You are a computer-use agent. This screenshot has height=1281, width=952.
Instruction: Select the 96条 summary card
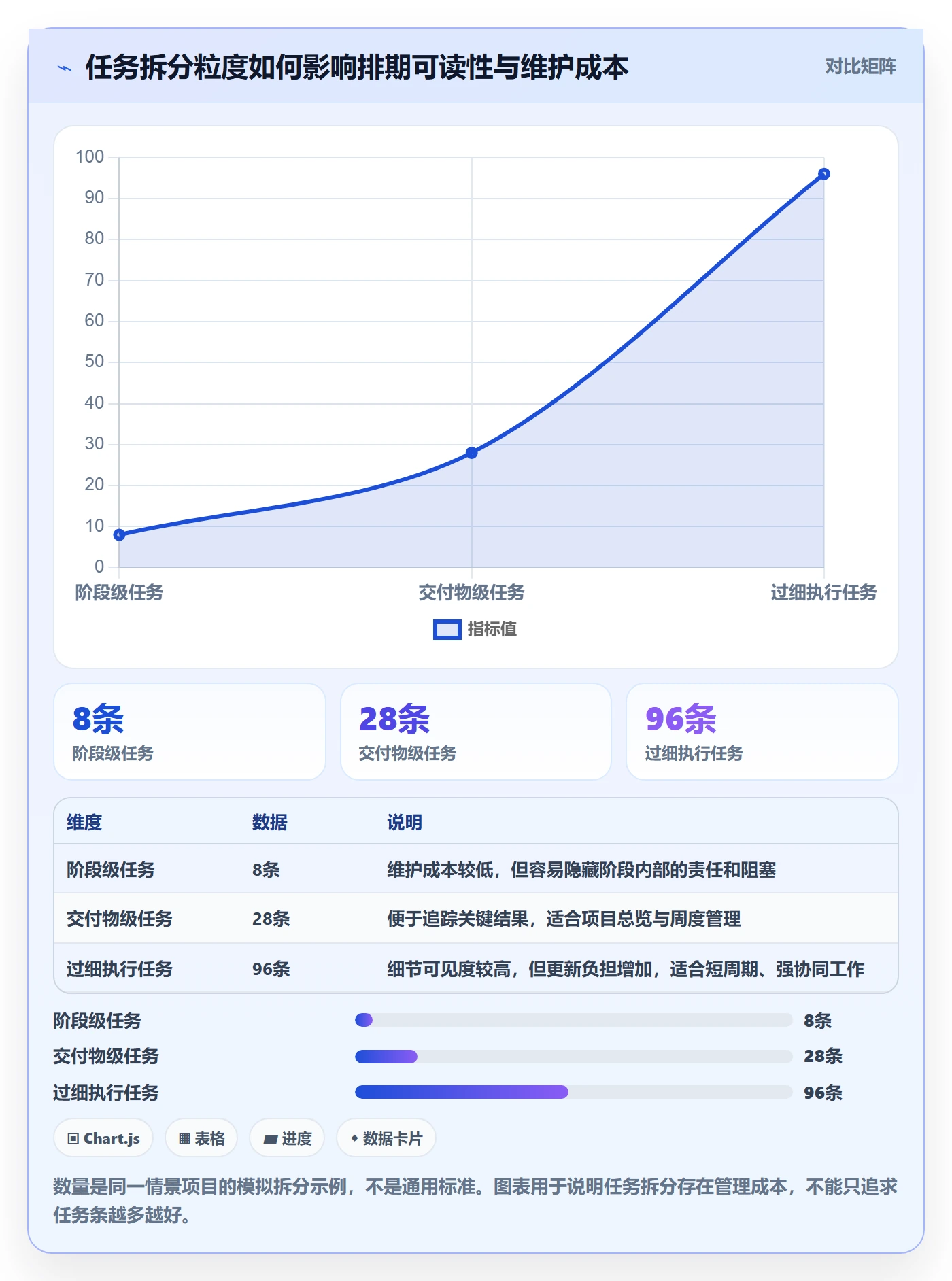tap(762, 732)
